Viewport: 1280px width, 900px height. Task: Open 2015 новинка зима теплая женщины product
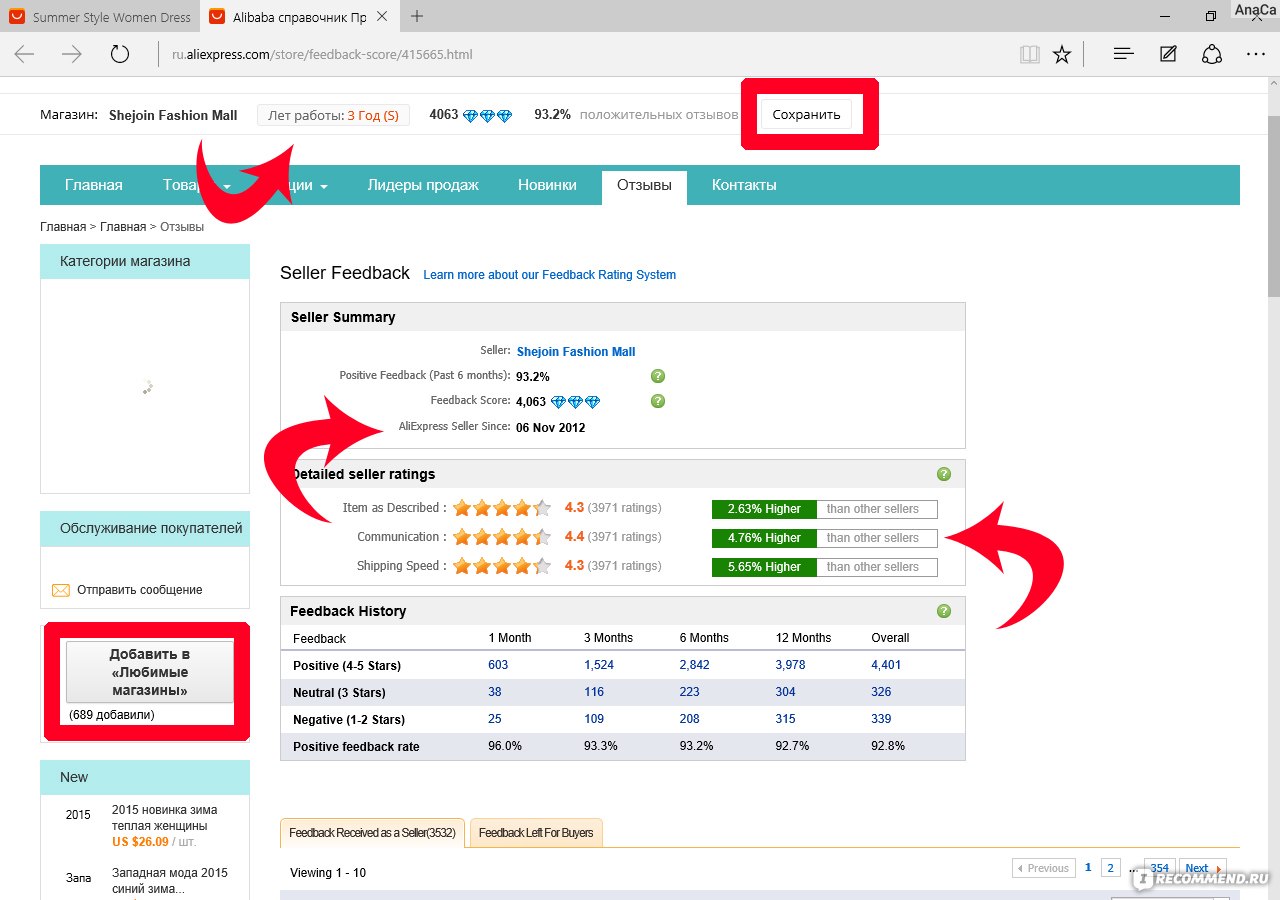(x=164, y=818)
